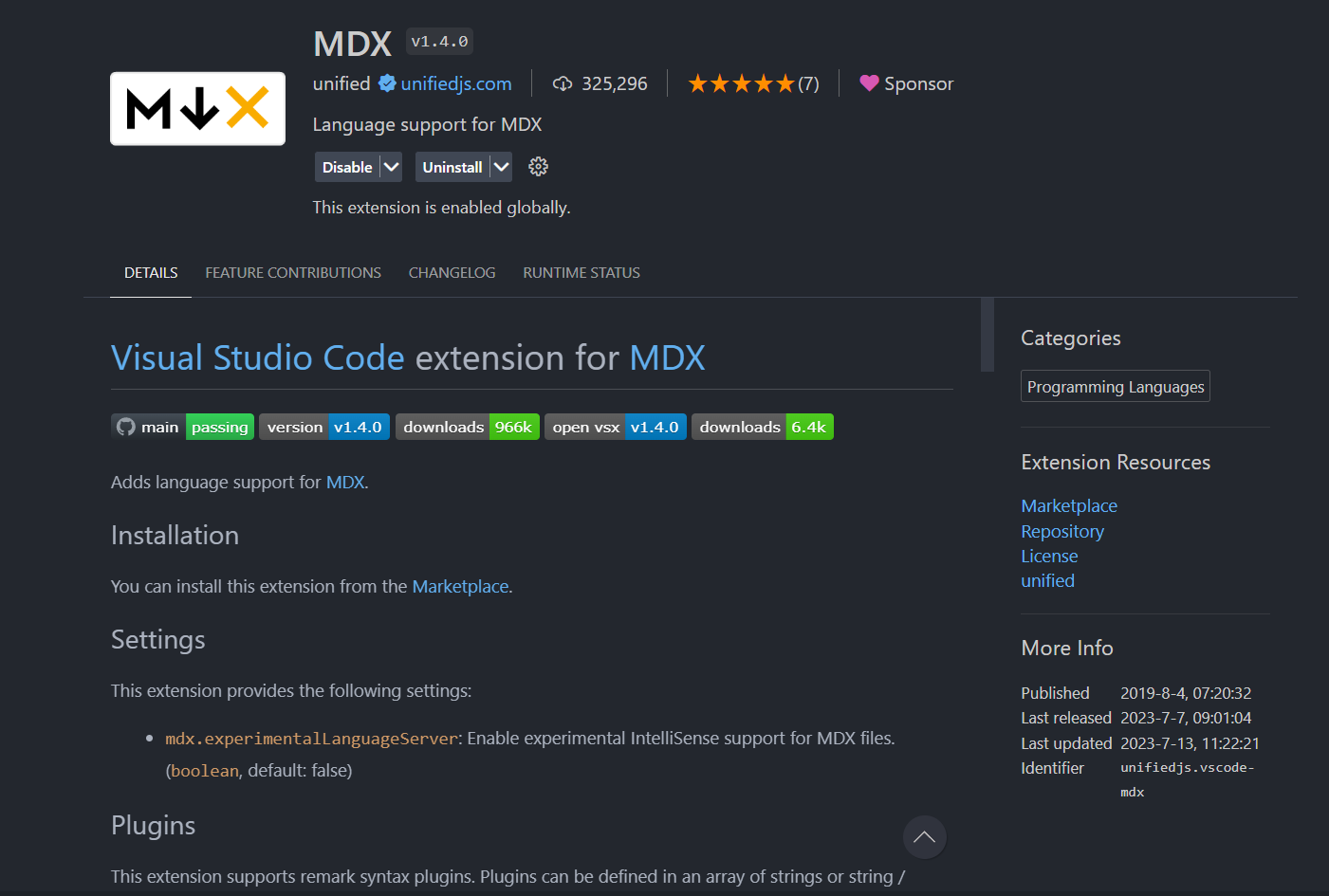Click the Disable button
Image resolution: width=1329 pixels, height=896 pixels.
coord(347,167)
